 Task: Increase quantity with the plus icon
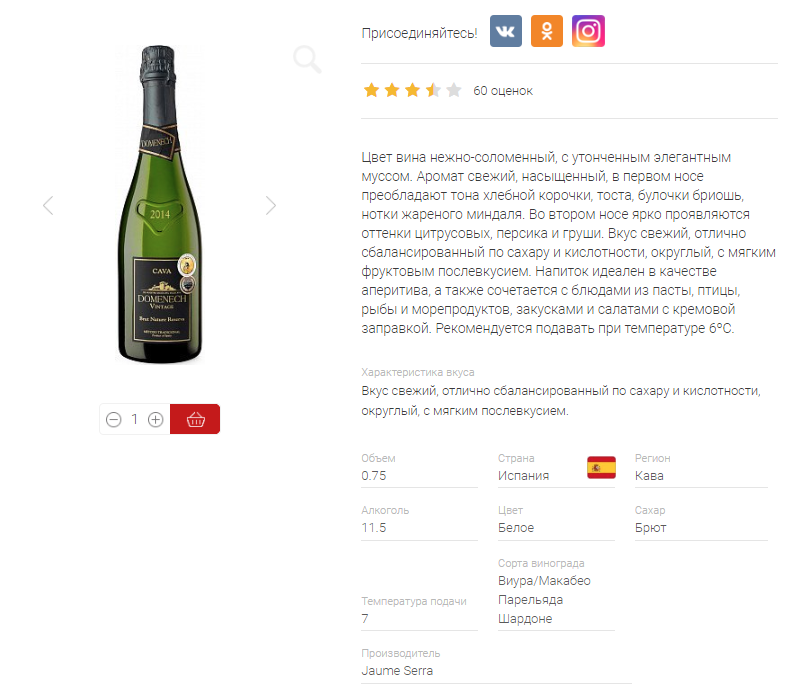155,420
